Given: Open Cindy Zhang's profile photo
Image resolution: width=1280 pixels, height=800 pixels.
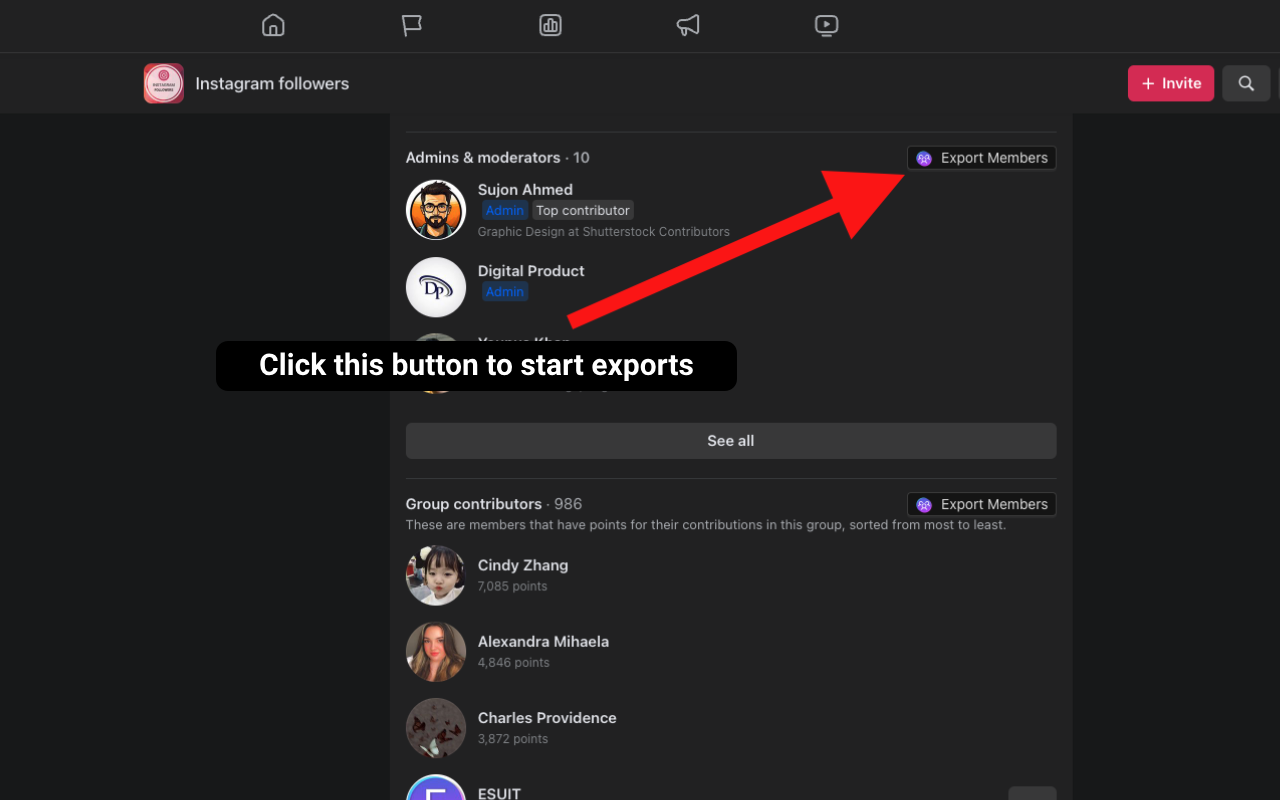Looking at the screenshot, I should click(435, 575).
